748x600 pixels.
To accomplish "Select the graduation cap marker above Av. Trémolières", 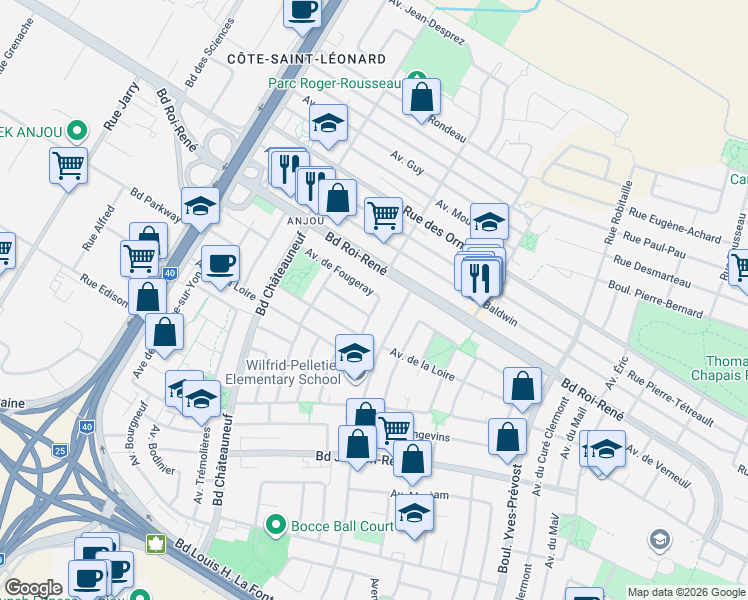I will coord(201,401).
